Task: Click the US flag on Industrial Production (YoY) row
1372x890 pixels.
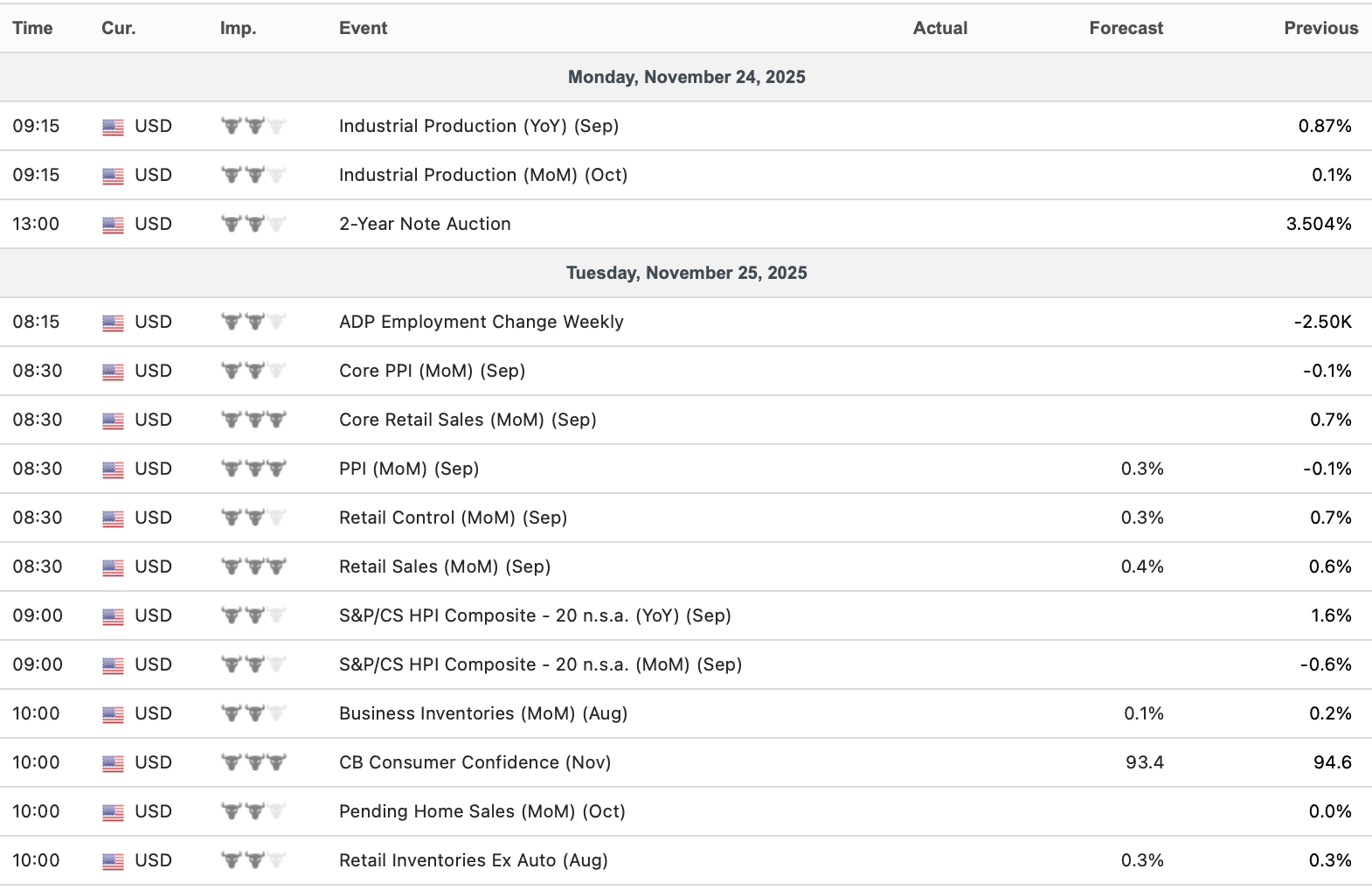Action: pyautogui.click(x=113, y=127)
